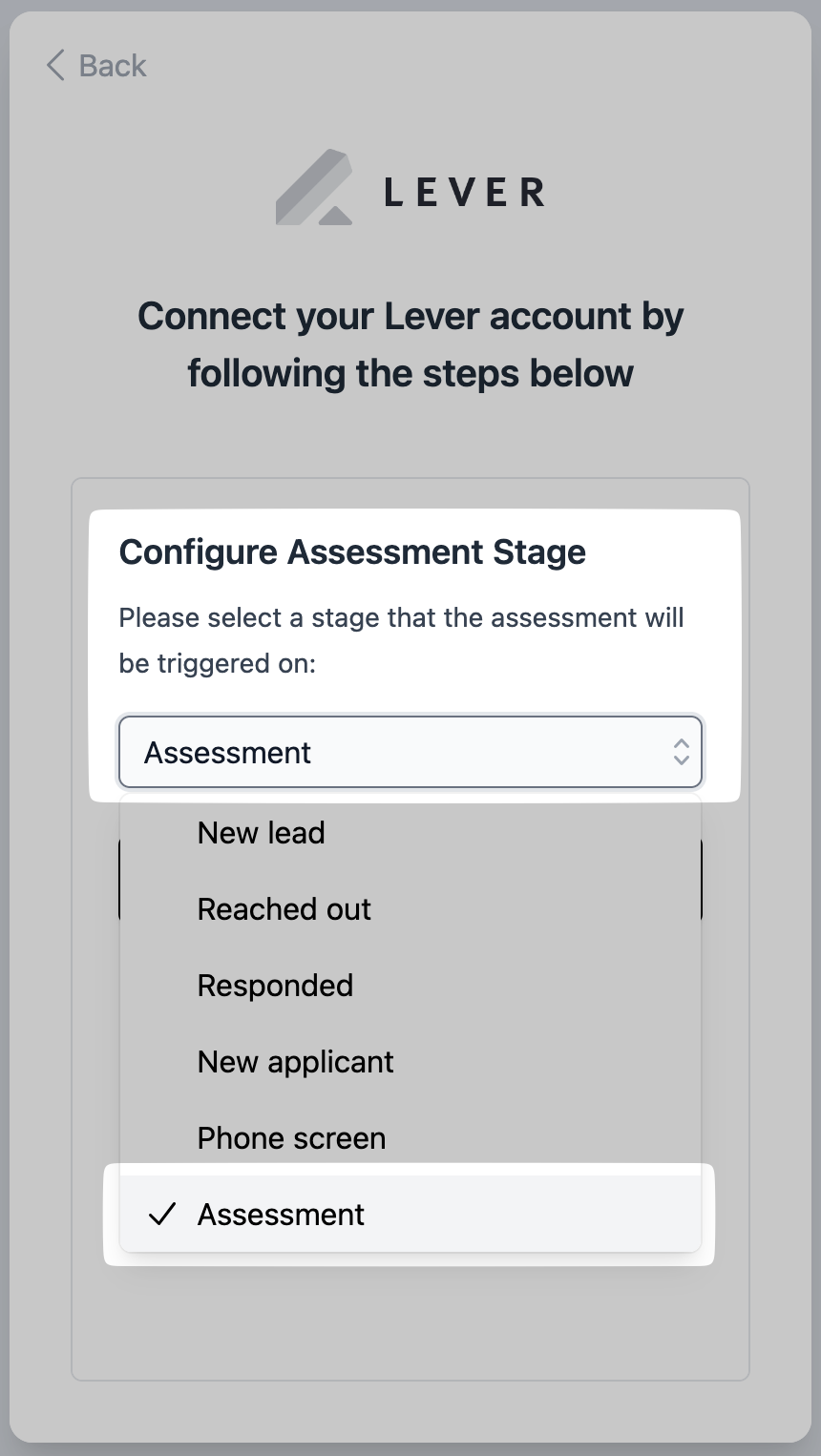Select the New lead stage option
Viewport: 821px width, 1456px height.
coord(410,833)
